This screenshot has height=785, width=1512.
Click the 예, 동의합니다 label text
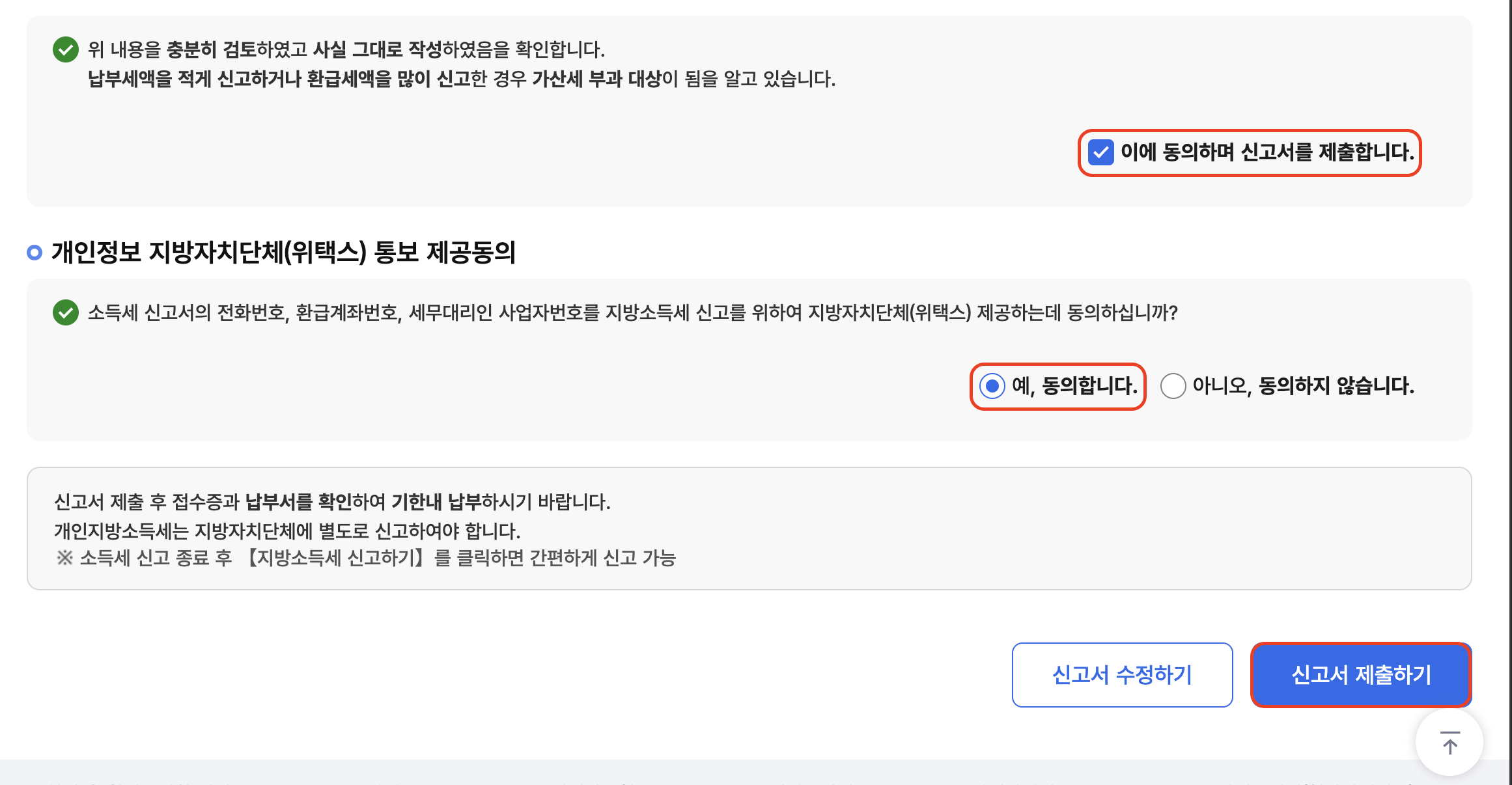point(1074,386)
